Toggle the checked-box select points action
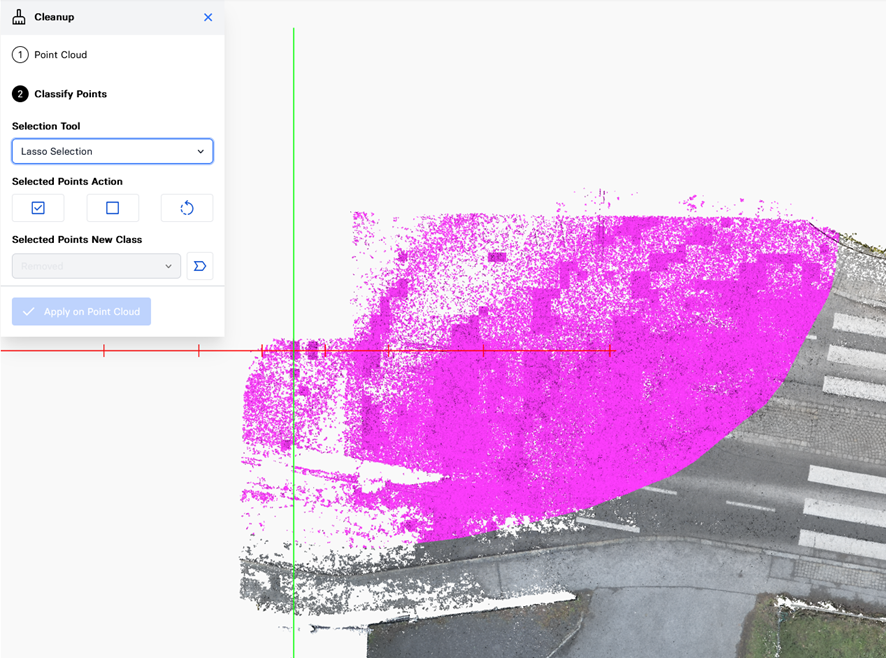The height and width of the screenshot is (658, 886). click(x=38, y=208)
